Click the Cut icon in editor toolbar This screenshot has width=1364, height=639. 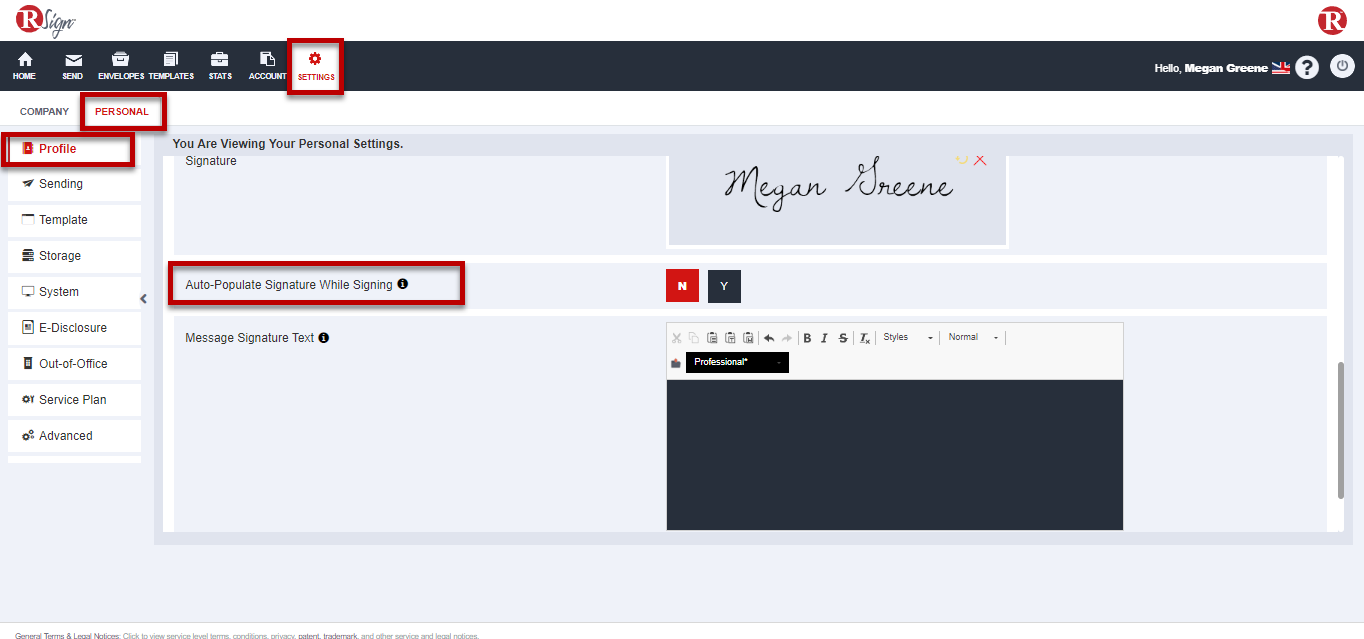click(677, 338)
